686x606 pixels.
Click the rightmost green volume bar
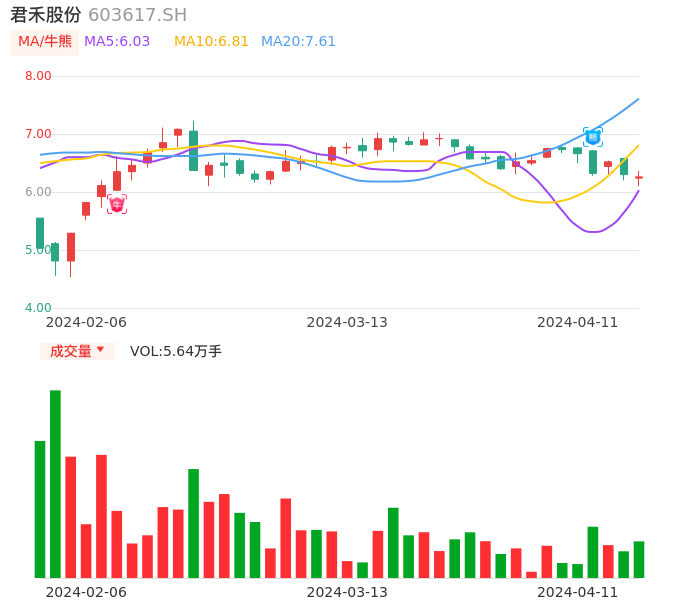(x=639, y=560)
